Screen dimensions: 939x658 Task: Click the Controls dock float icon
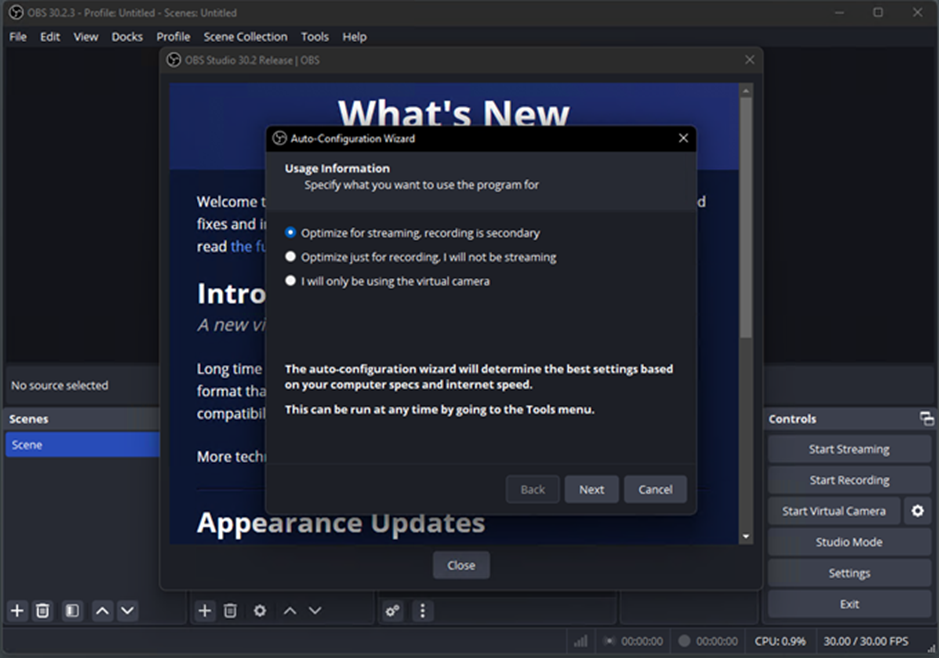coord(926,419)
